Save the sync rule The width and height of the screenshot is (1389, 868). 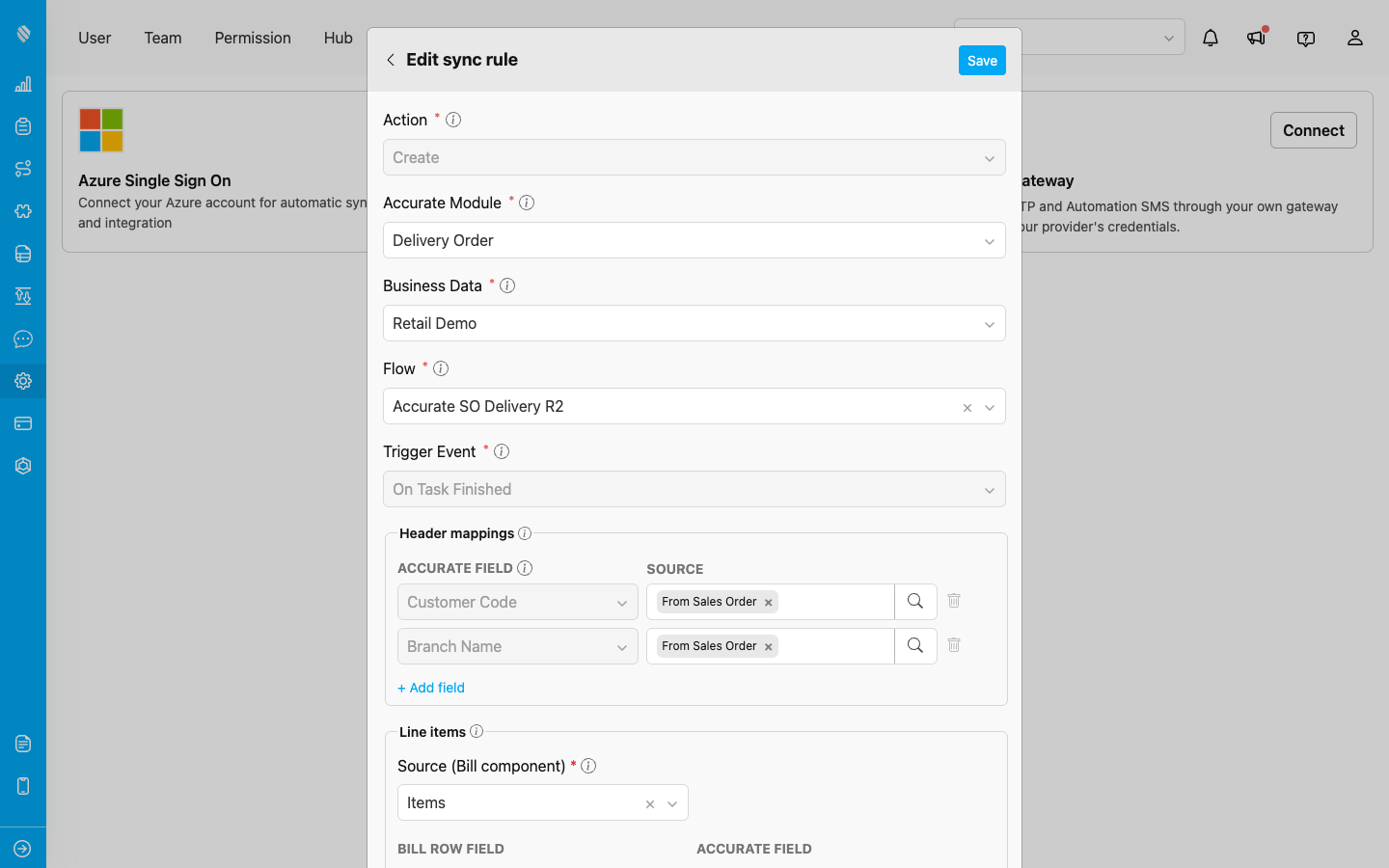click(982, 60)
